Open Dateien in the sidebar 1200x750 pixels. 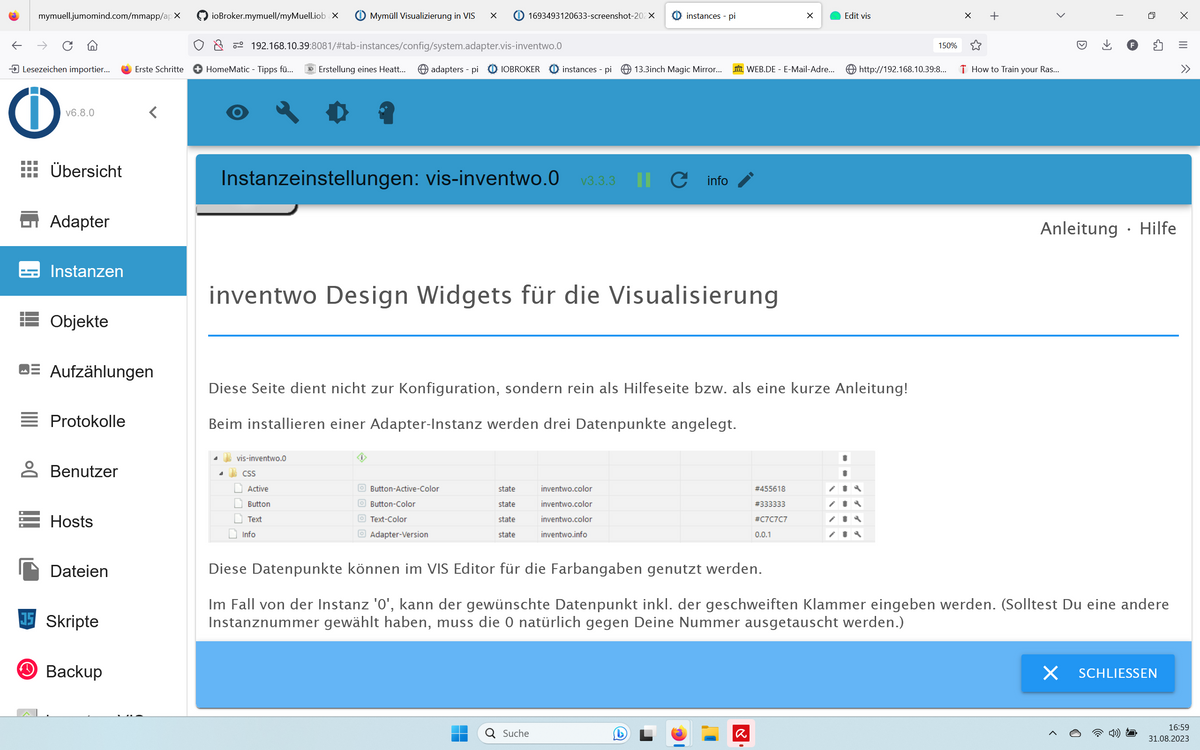click(x=93, y=571)
